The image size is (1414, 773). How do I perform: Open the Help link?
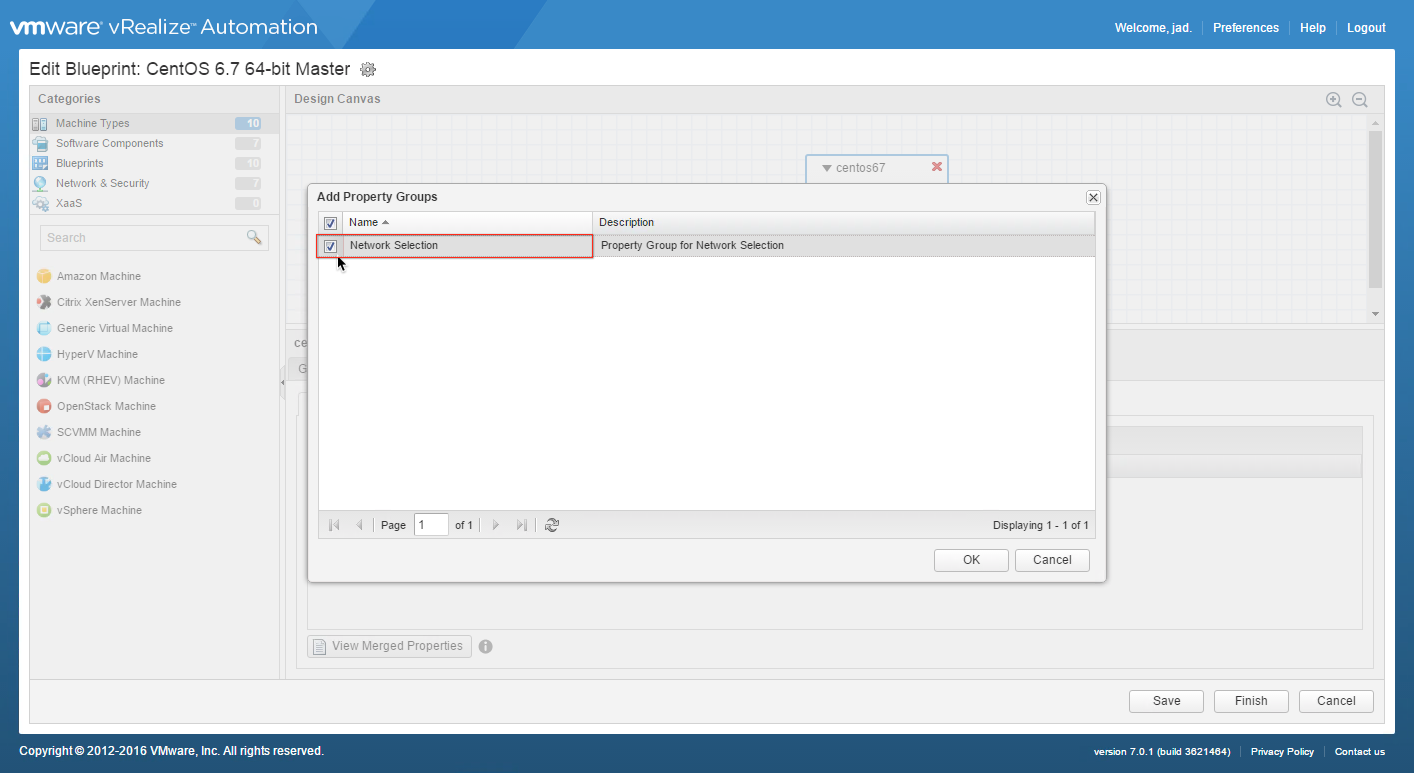click(1313, 28)
